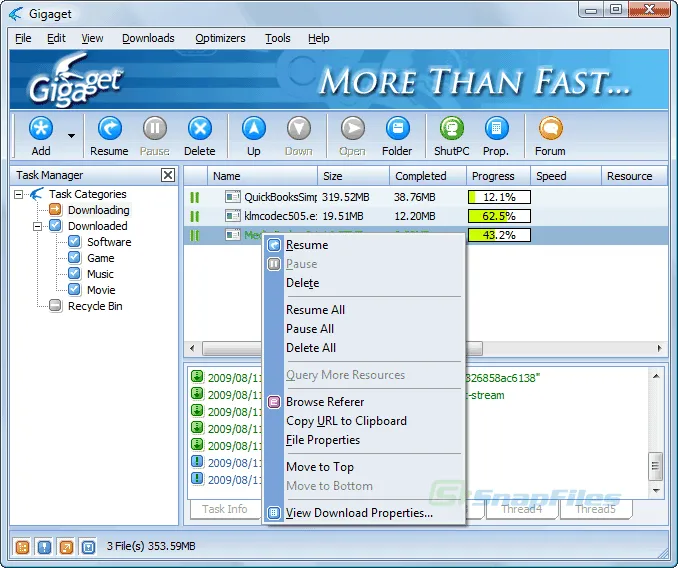This screenshot has height=568, width=678.
Task: Click the Pause toolbar icon
Action: (155, 128)
